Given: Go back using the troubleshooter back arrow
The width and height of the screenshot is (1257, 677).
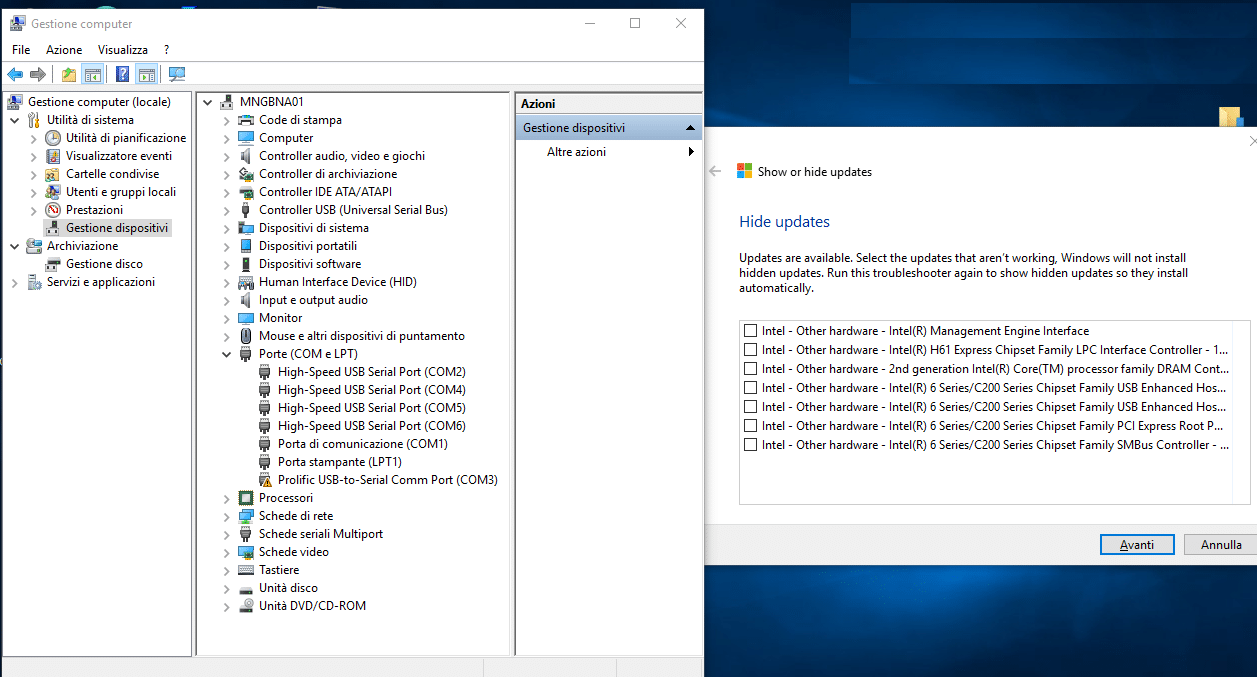Looking at the screenshot, I should 715,171.
